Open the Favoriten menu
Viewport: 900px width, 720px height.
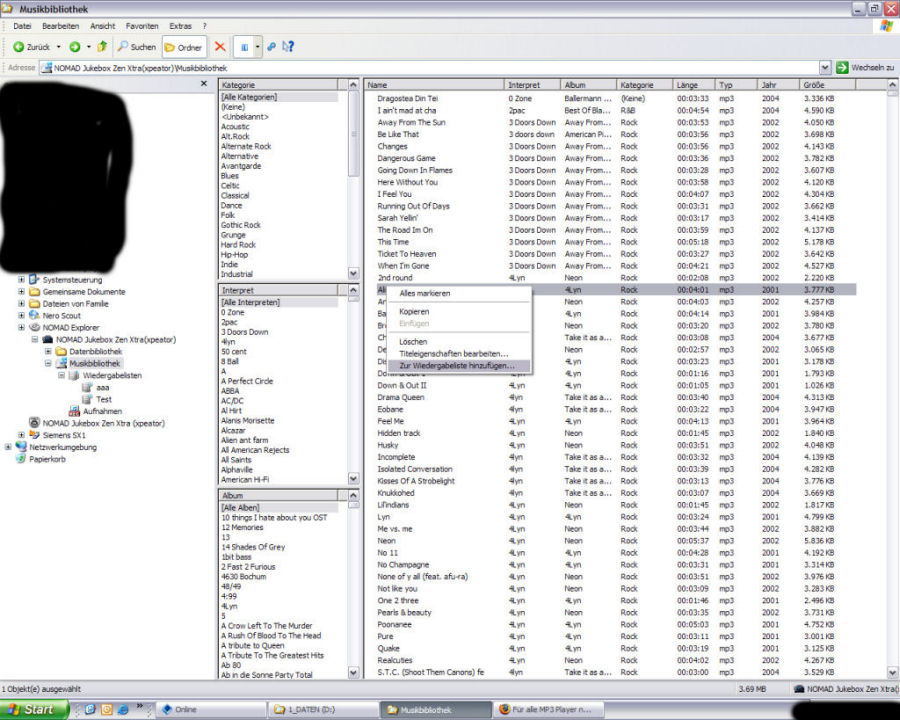[x=142, y=26]
